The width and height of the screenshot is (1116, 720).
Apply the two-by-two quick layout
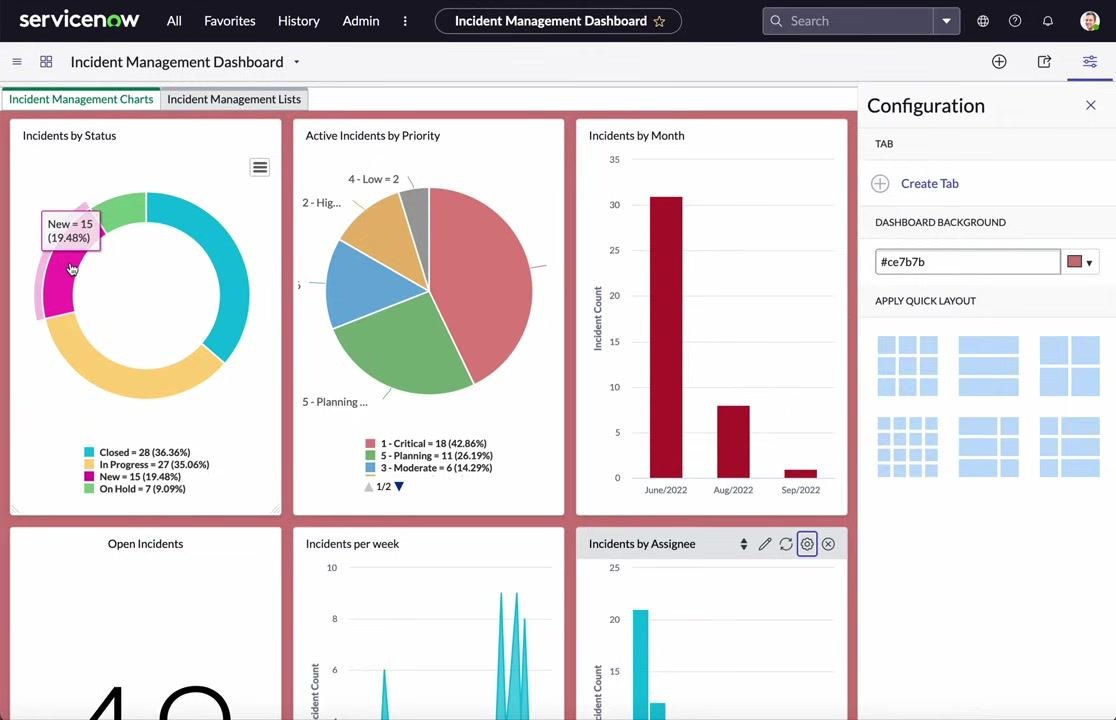pos(1070,366)
